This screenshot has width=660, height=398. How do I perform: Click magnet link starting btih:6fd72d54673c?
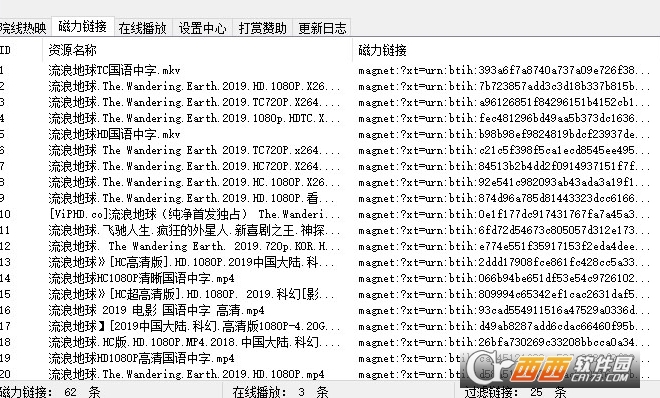(504, 230)
